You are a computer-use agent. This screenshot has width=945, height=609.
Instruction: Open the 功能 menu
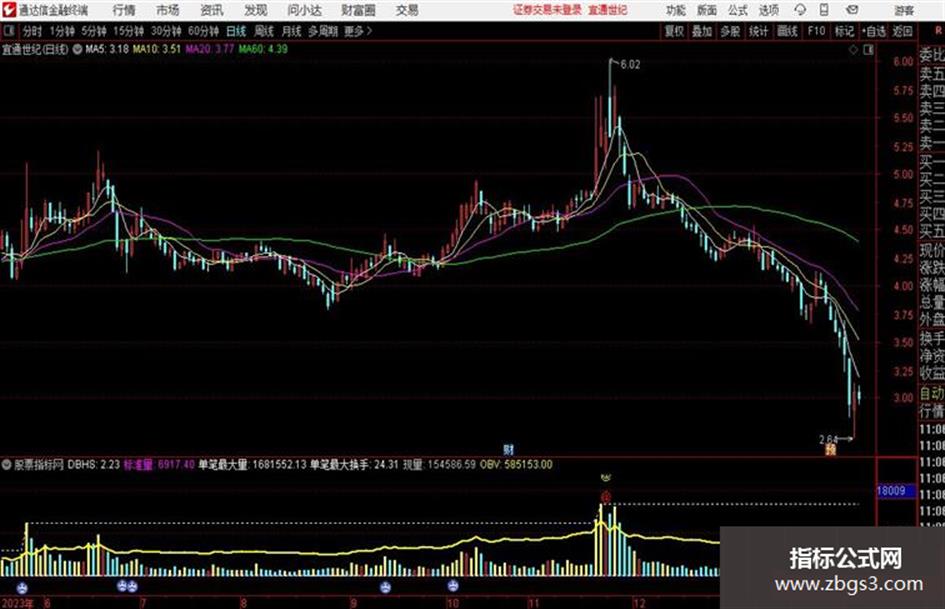point(676,10)
